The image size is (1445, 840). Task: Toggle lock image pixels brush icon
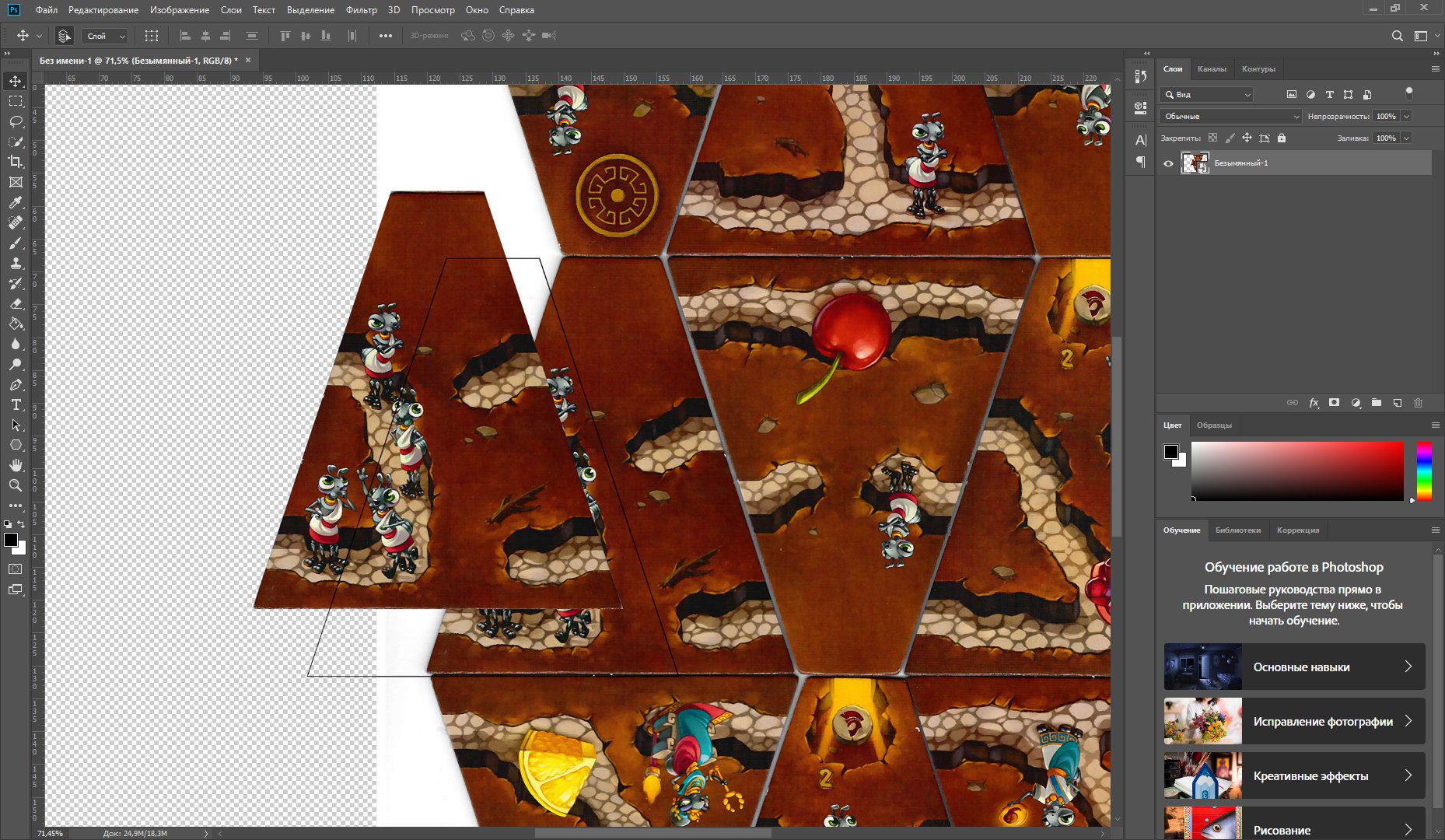pyautogui.click(x=1230, y=138)
